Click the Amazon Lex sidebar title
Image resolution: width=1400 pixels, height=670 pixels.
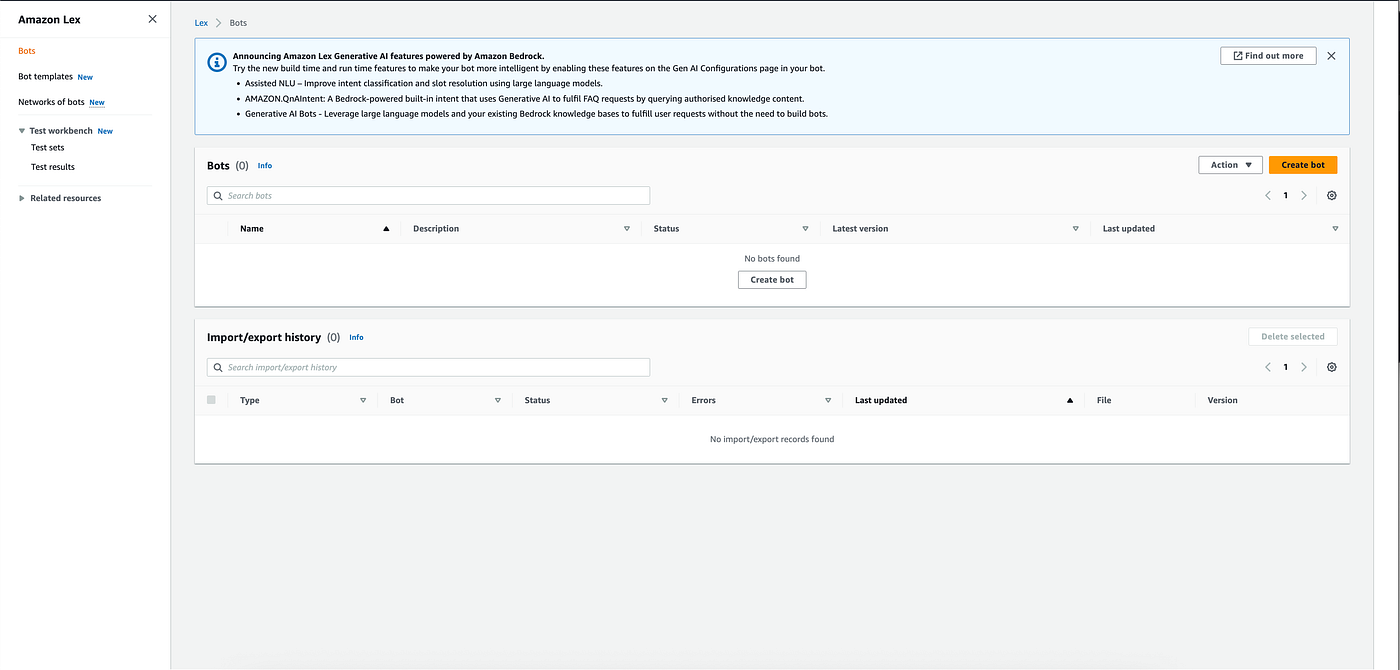pos(49,19)
